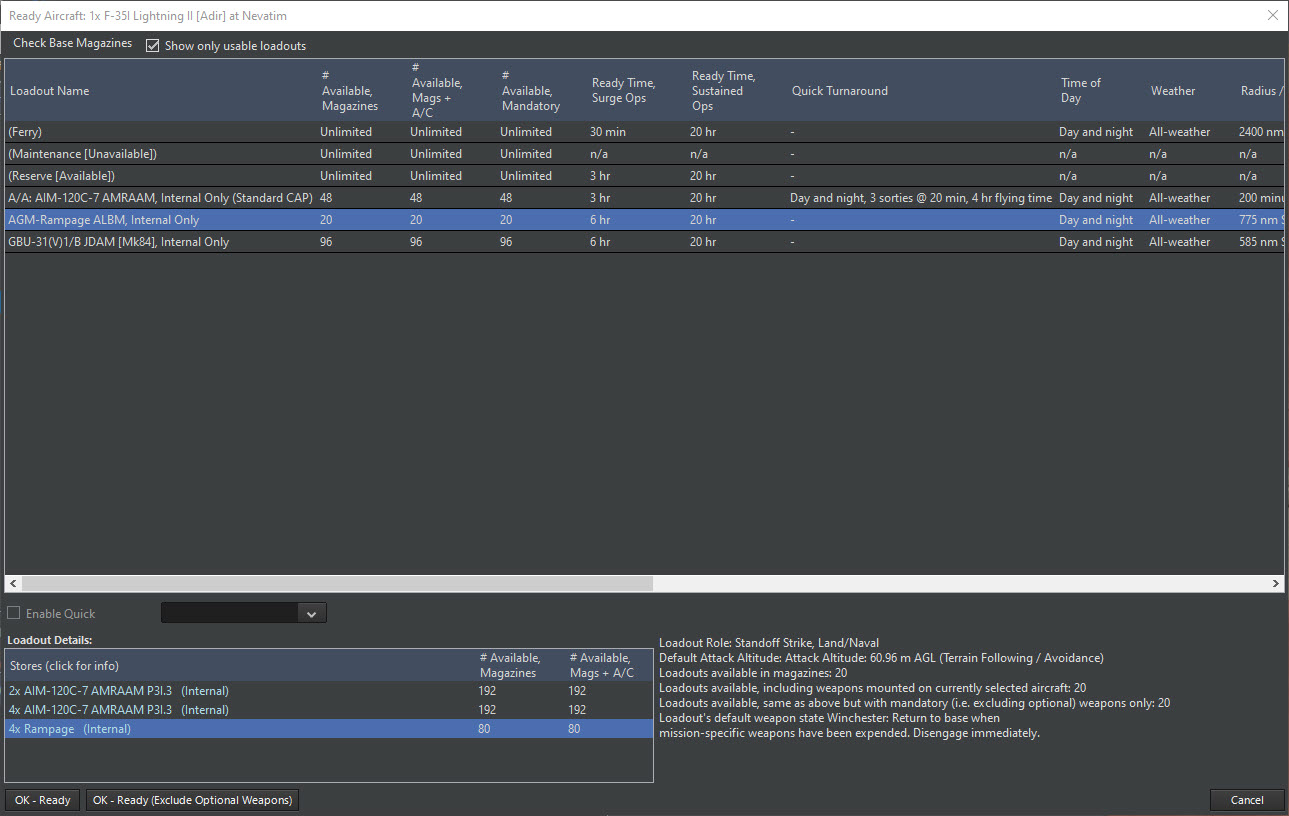
Task: Click the Stores (click for info) header
Action: pos(240,666)
